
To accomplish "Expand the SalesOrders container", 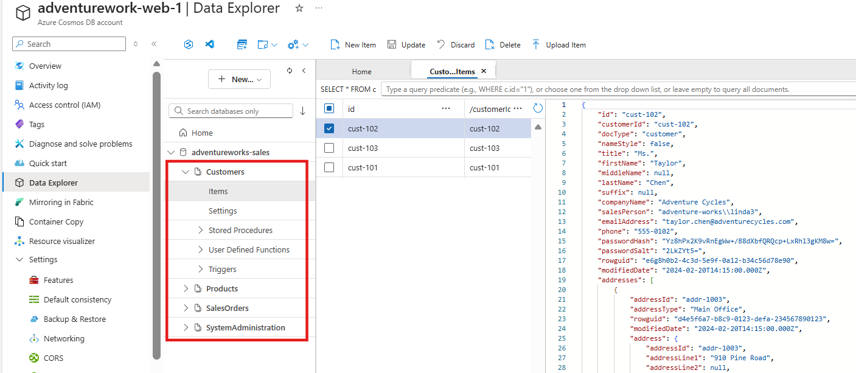I will [x=186, y=308].
